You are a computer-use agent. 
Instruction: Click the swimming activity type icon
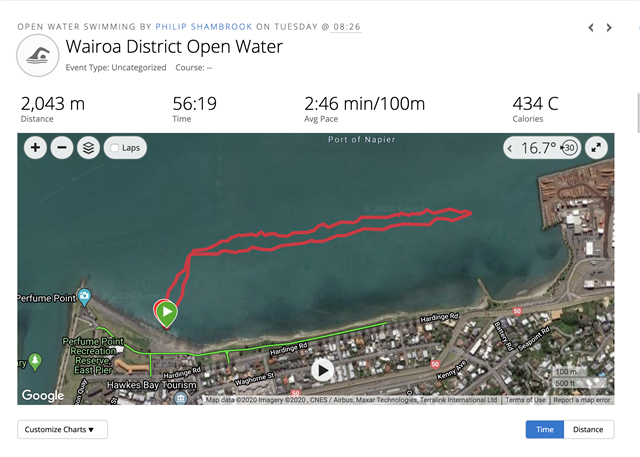pyautogui.click(x=38, y=55)
